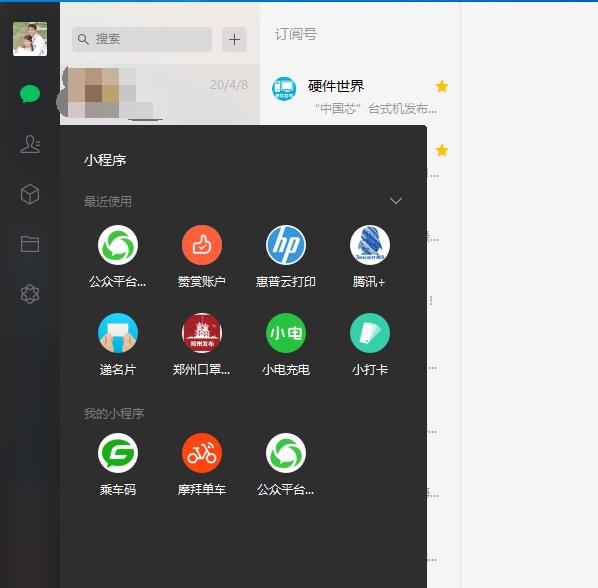The height and width of the screenshot is (588, 598).
Task: Launch the 小电充电 mini program
Action: tap(286, 345)
